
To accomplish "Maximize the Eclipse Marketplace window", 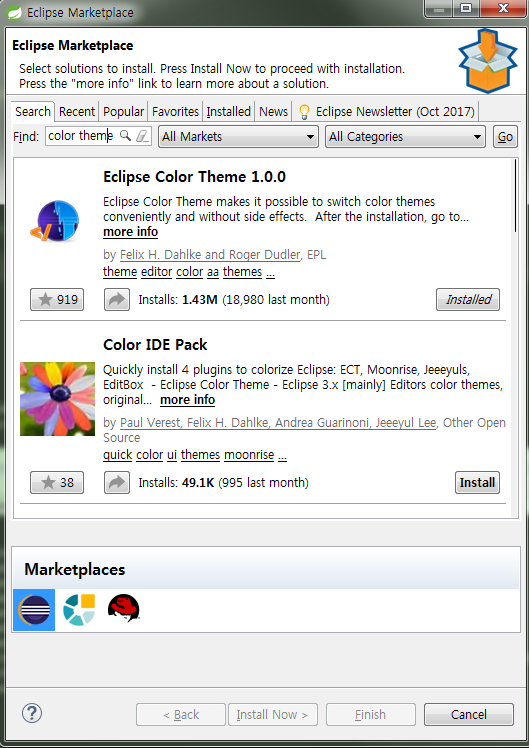I will [x=467, y=8].
